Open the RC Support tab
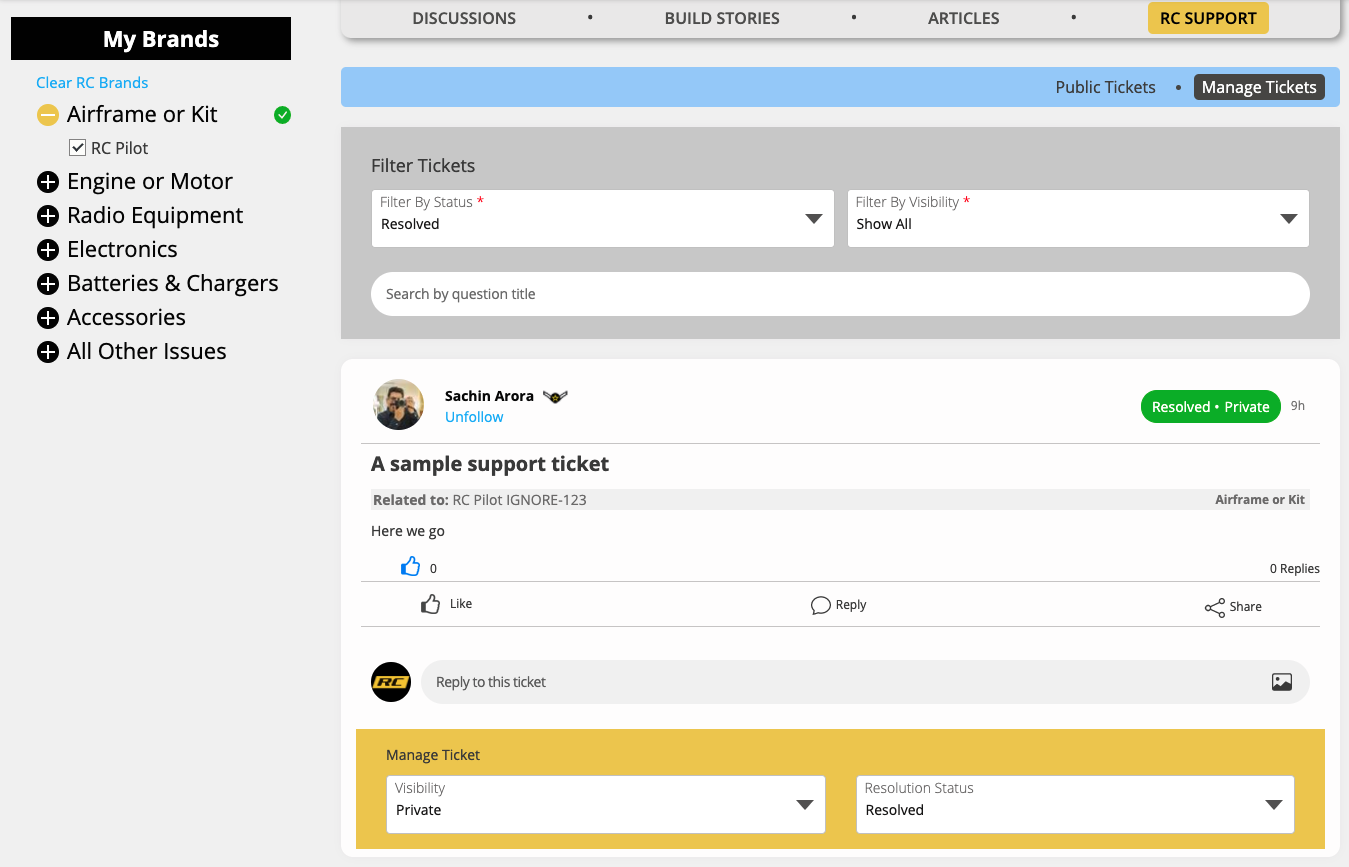This screenshot has width=1349, height=867. point(1207,18)
